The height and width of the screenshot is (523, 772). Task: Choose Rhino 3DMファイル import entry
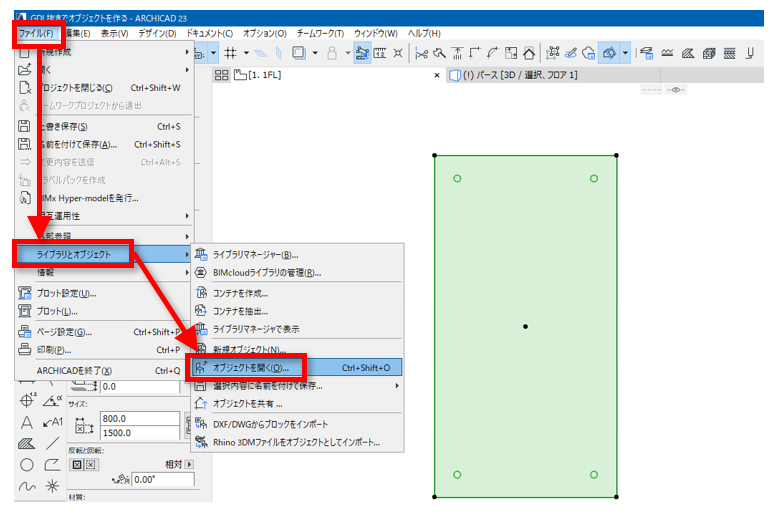click(x=297, y=442)
